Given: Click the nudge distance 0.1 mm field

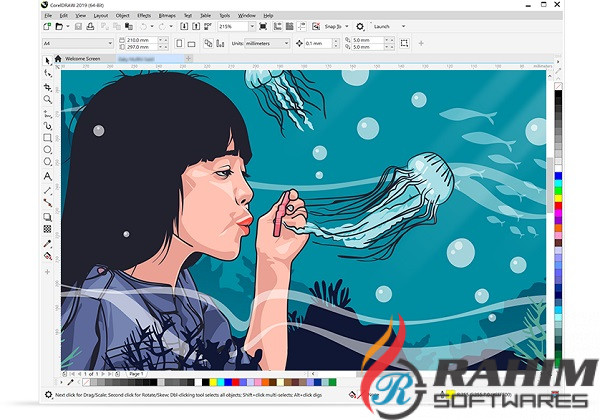Looking at the screenshot, I should 318,43.
